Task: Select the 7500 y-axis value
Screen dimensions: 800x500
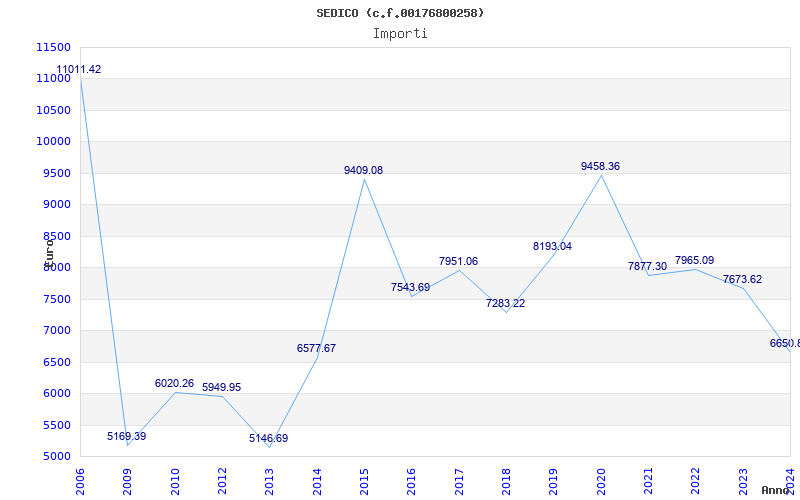Action: tap(56, 299)
